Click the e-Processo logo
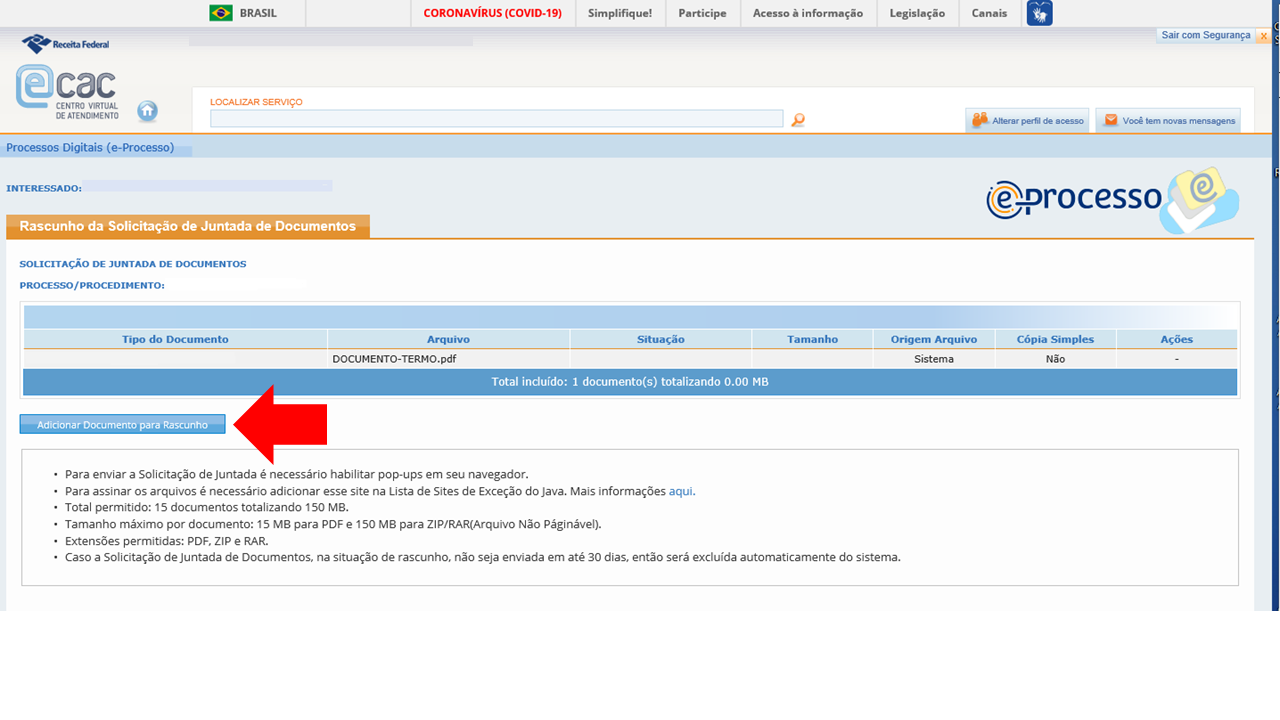The height and width of the screenshot is (720, 1280). click(x=1112, y=198)
